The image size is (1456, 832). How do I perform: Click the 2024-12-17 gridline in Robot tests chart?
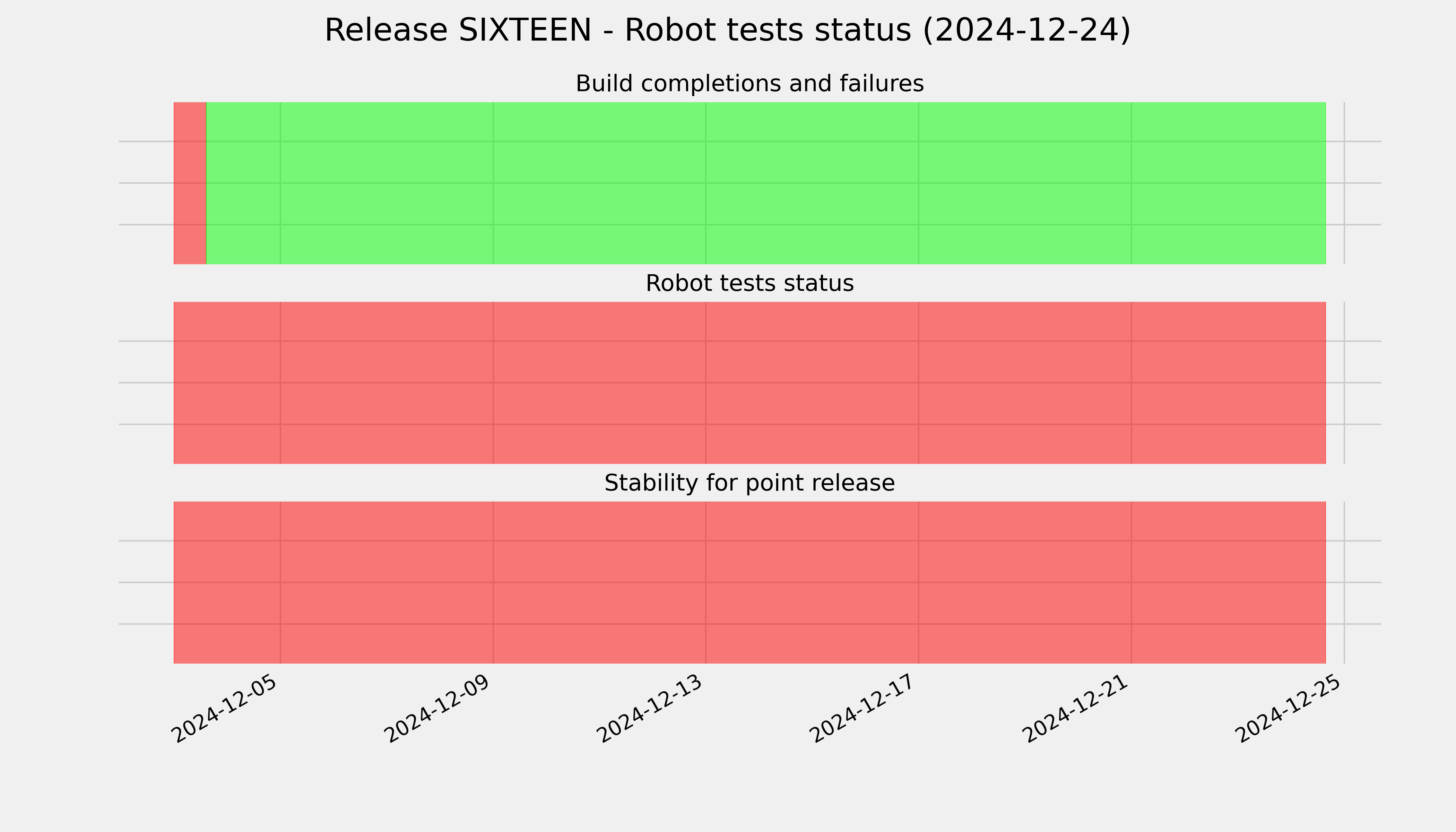pos(918,383)
